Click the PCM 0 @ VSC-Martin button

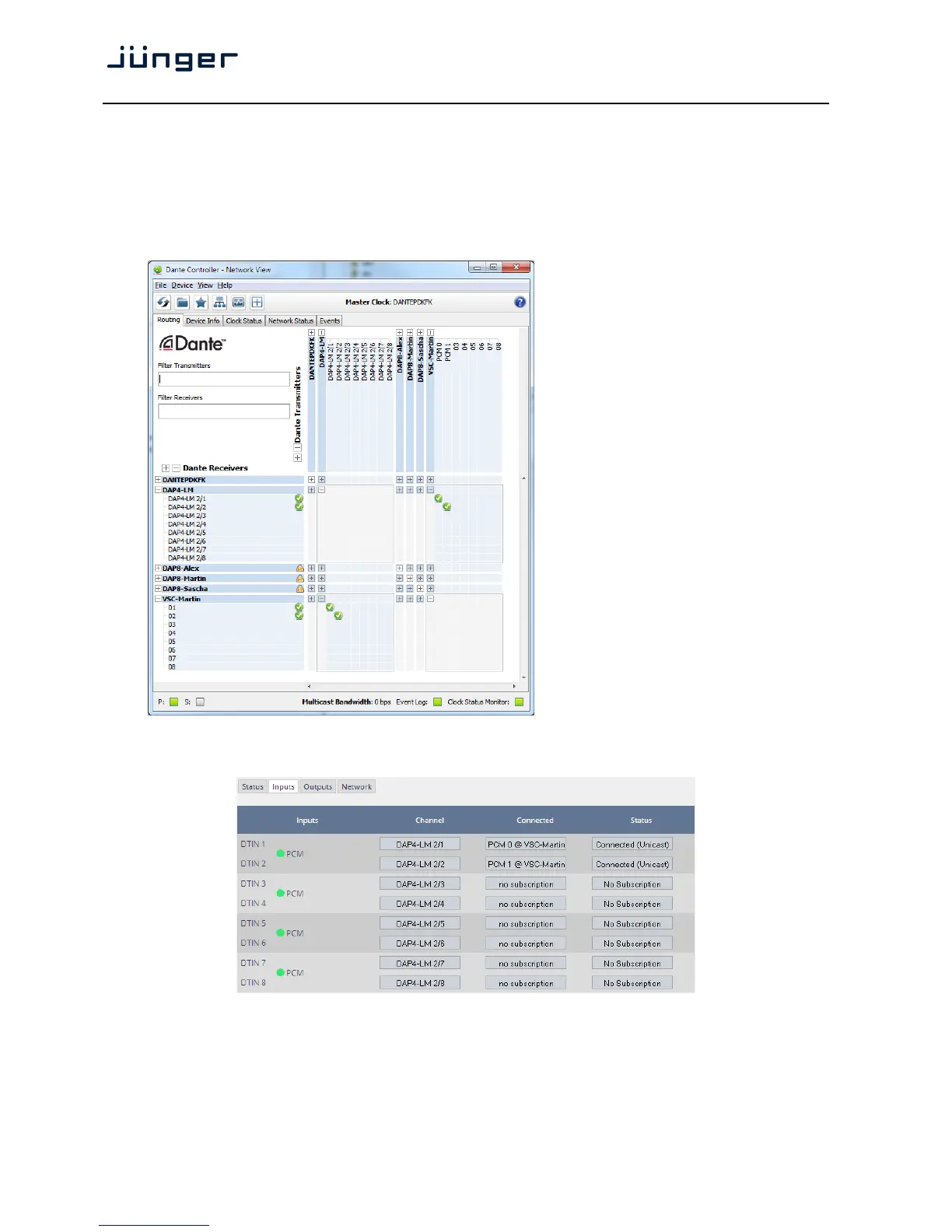pos(527,844)
